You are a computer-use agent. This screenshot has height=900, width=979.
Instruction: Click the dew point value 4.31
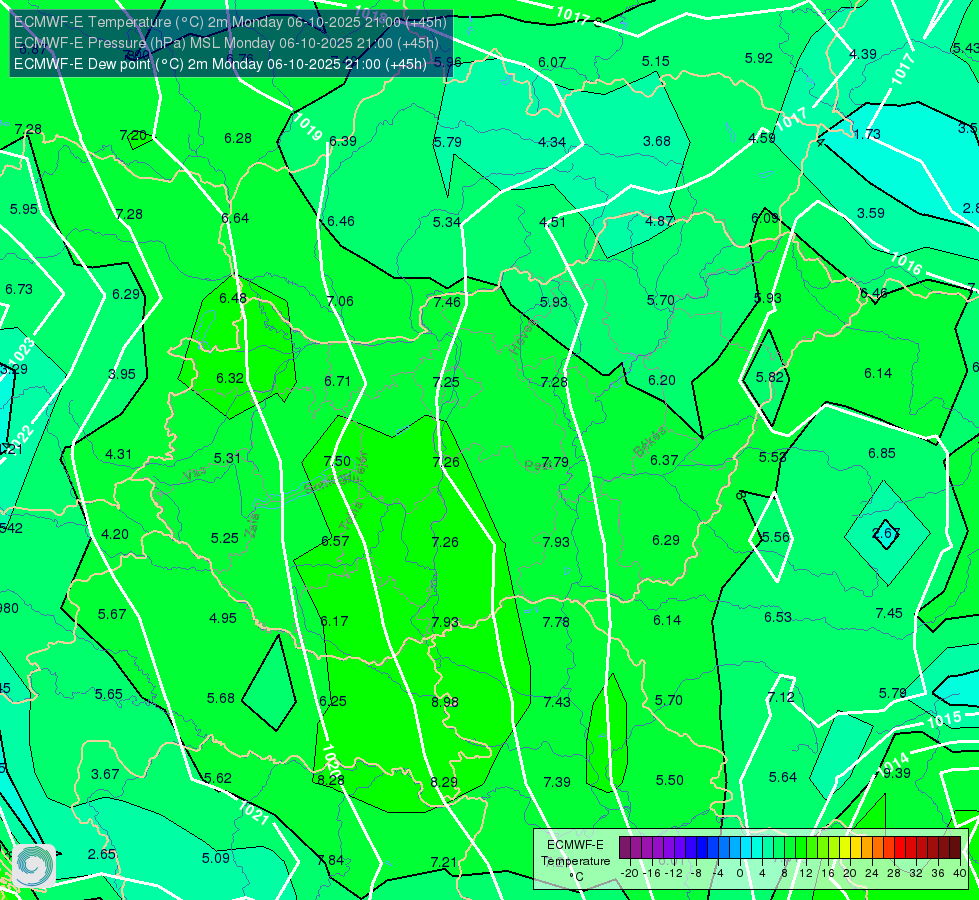119,454
